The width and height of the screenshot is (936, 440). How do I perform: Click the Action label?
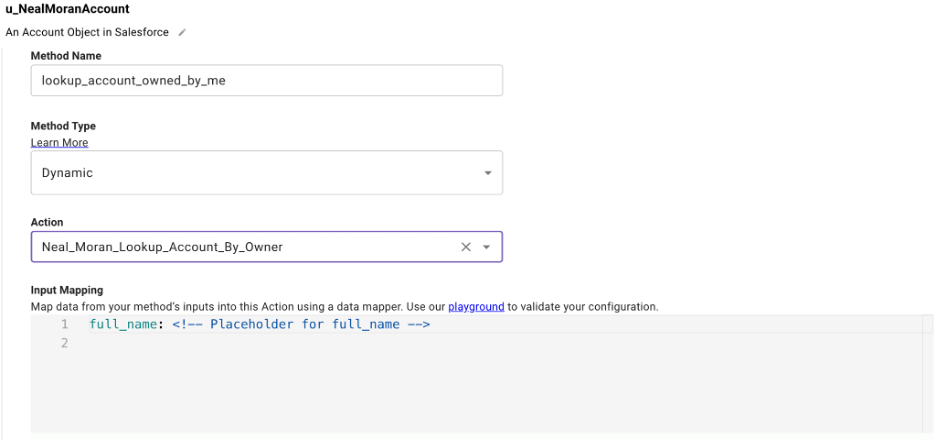[47, 222]
